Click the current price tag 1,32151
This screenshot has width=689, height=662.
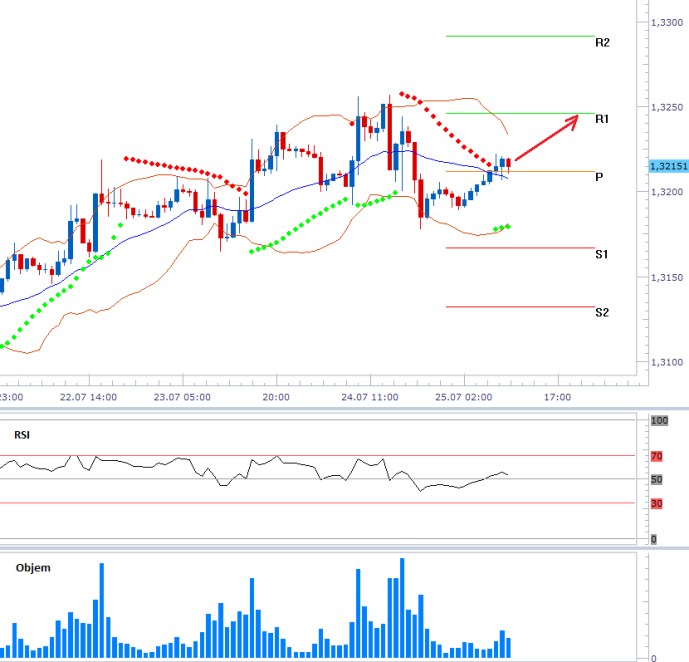pos(668,166)
